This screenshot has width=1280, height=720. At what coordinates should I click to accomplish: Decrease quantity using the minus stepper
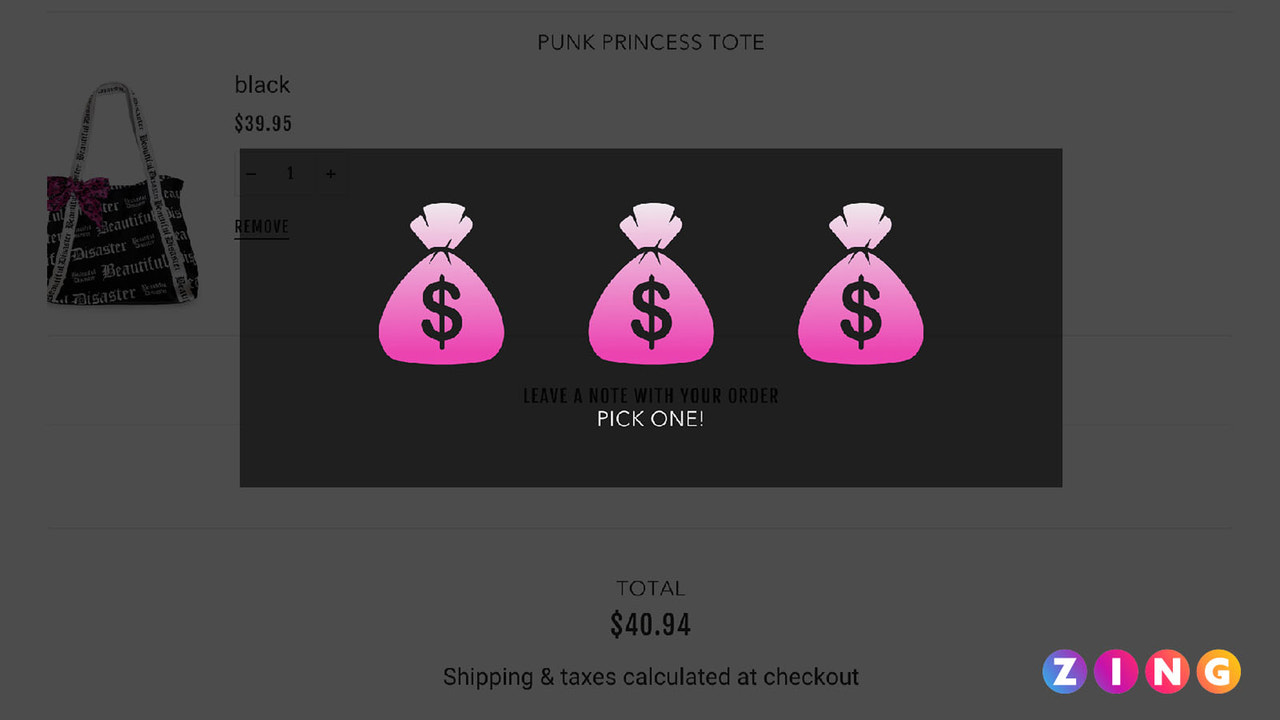click(x=251, y=173)
